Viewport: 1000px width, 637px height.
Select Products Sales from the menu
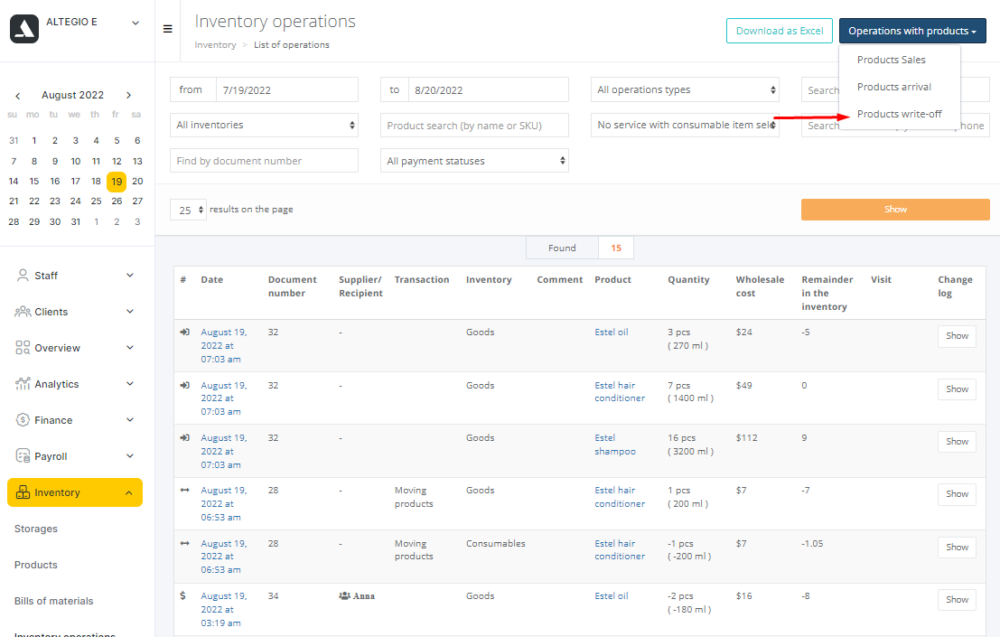pyautogui.click(x=891, y=60)
